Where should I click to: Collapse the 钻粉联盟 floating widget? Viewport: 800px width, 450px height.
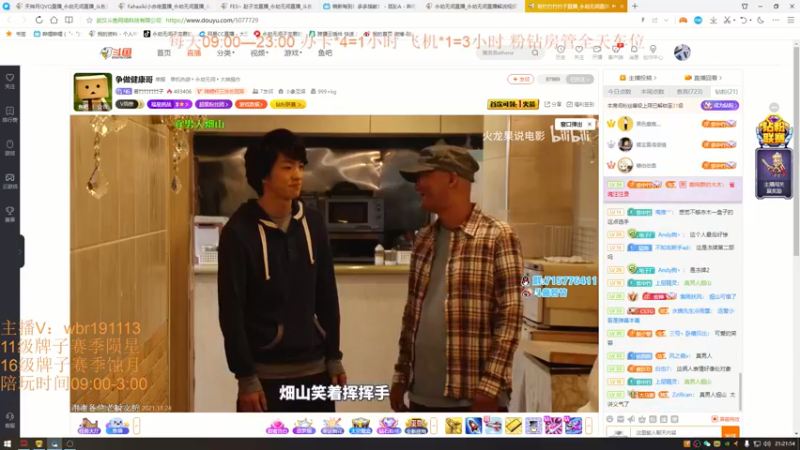(774, 107)
